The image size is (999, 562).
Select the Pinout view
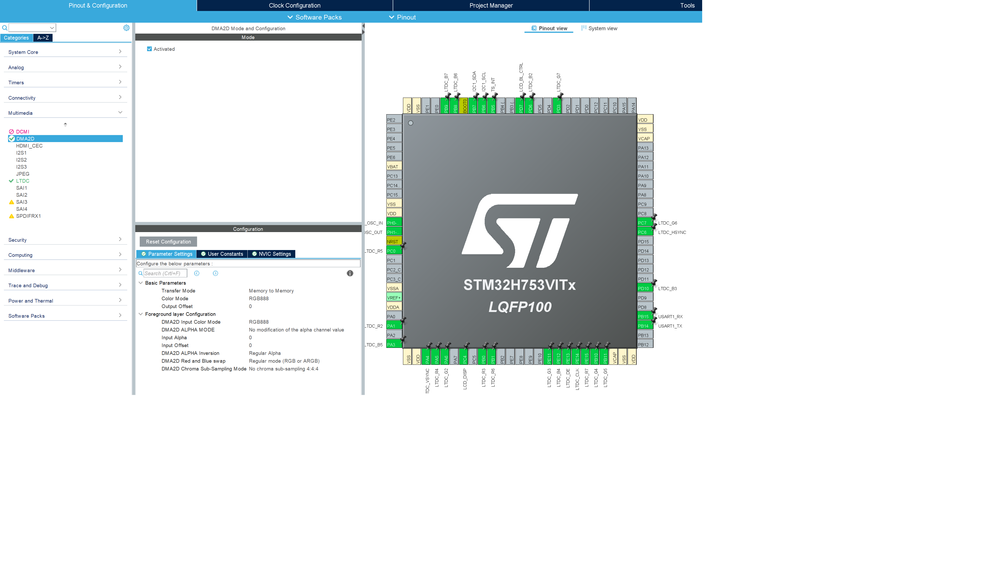(549, 28)
